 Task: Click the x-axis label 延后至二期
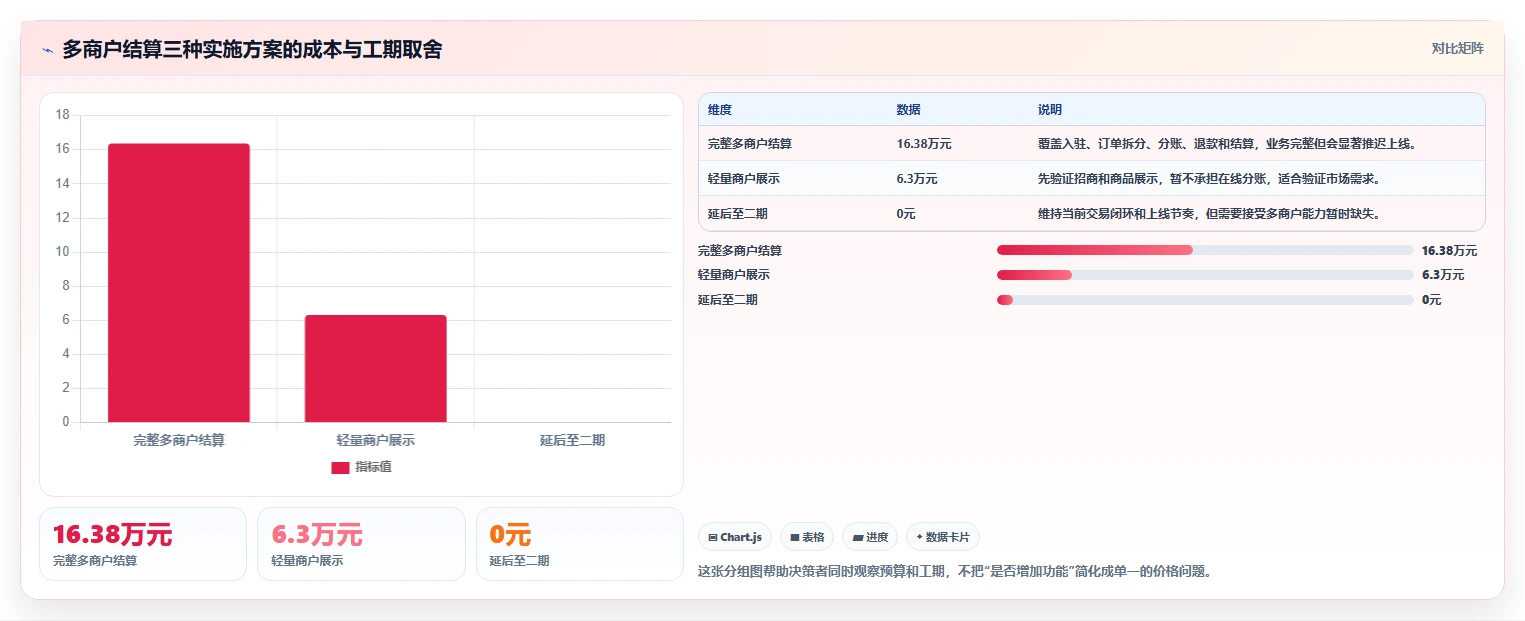pos(572,440)
